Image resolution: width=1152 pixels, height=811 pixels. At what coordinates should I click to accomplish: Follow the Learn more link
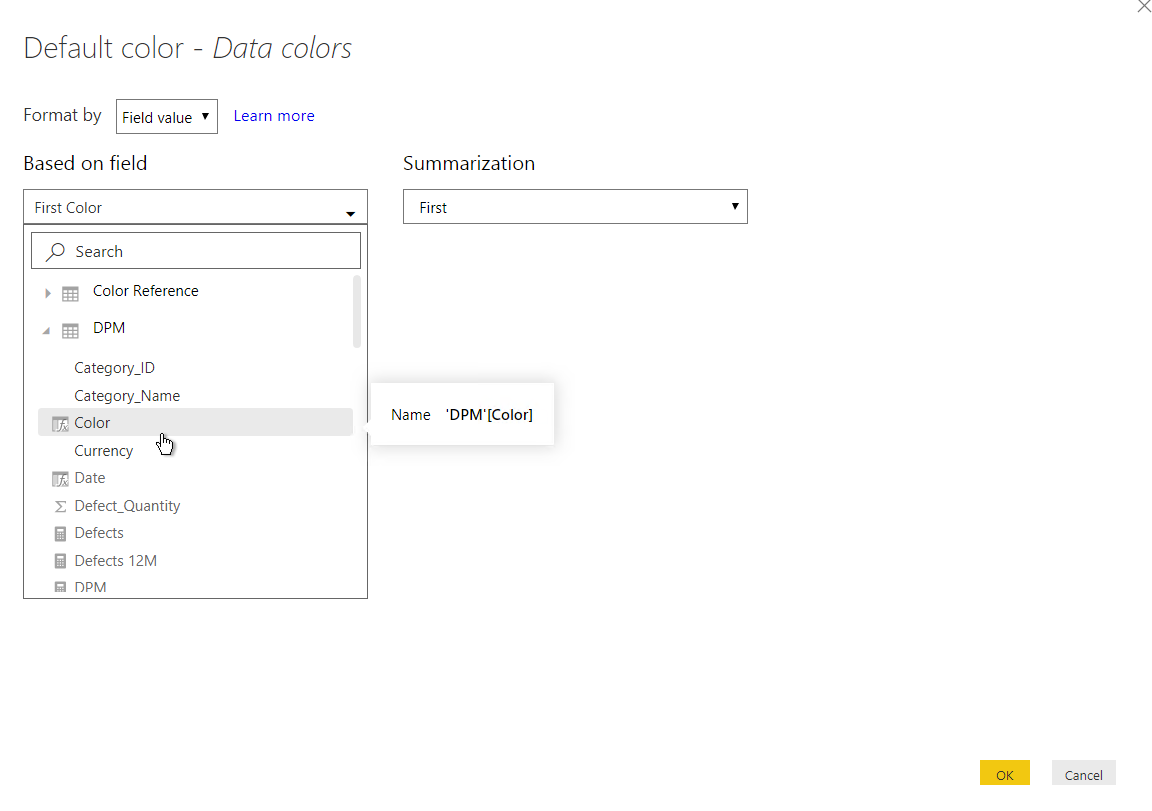(x=274, y=116)
